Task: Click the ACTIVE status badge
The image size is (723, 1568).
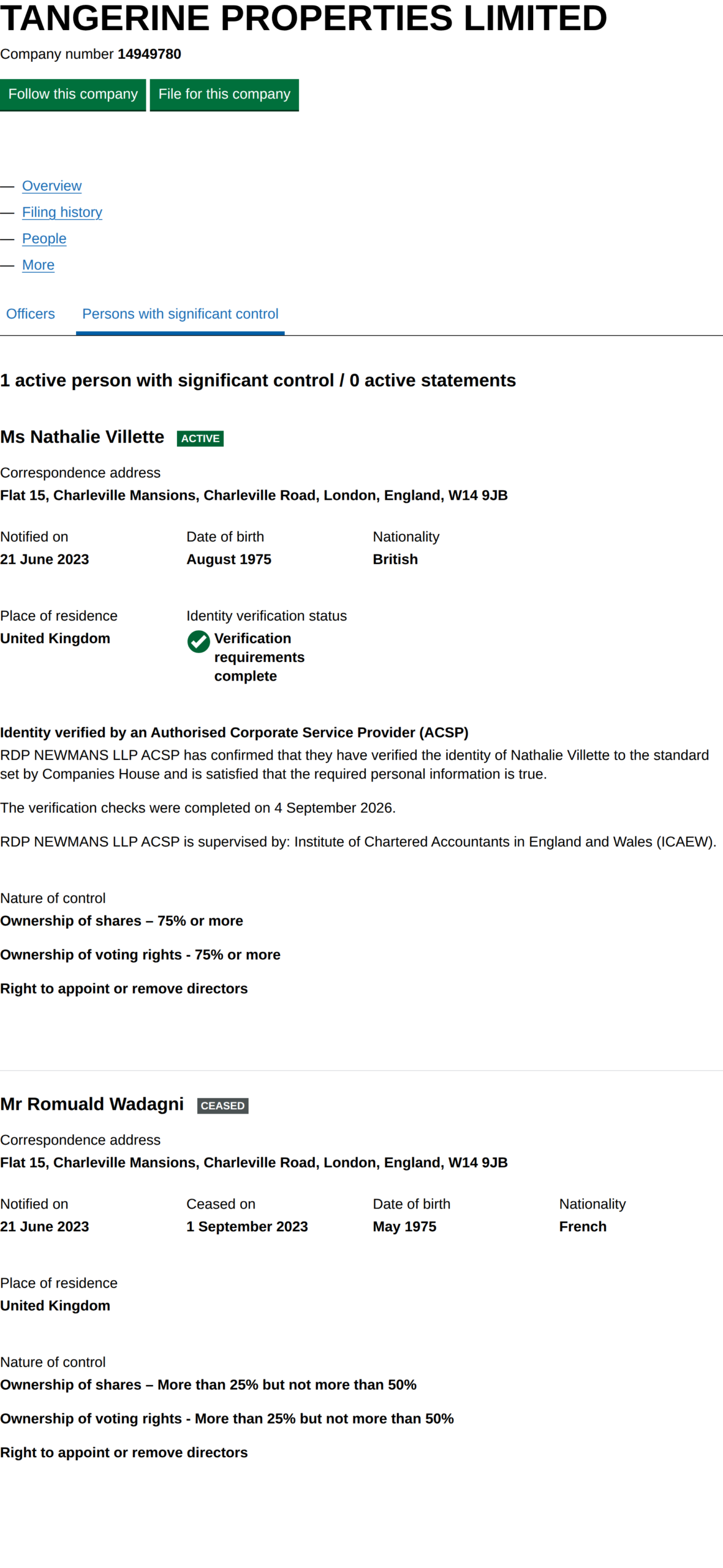Action: tap(200, 439)
